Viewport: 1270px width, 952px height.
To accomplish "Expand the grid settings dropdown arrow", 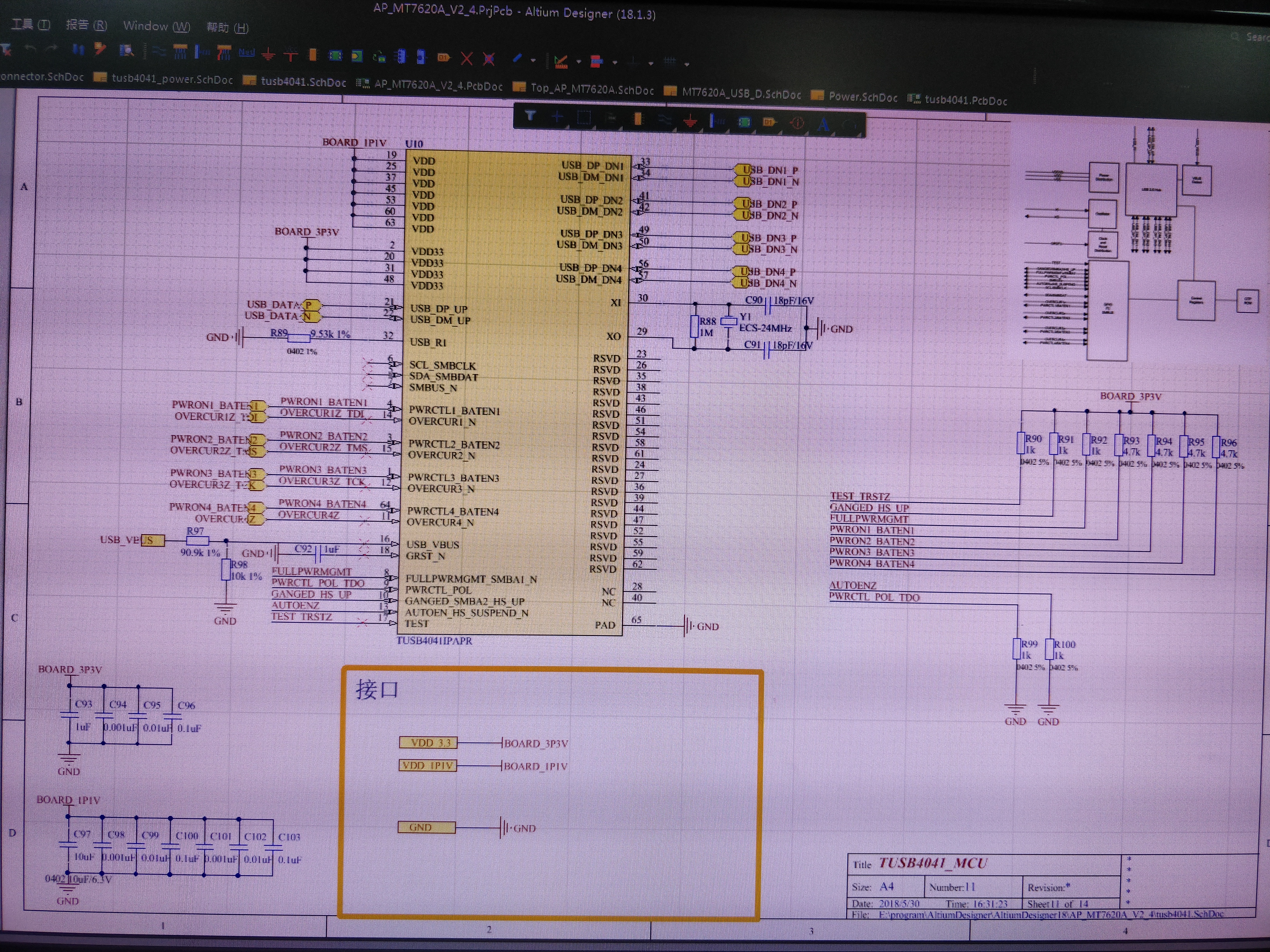I will tap(687, 64).
